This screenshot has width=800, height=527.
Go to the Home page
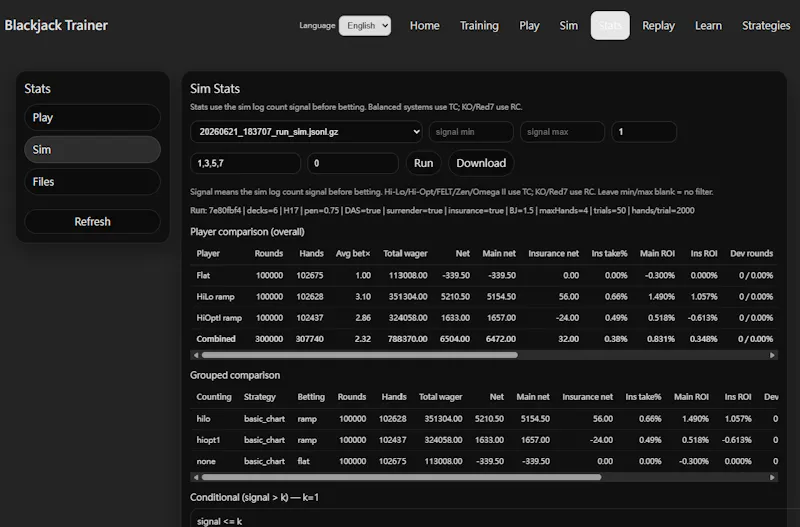coord(424,26)
